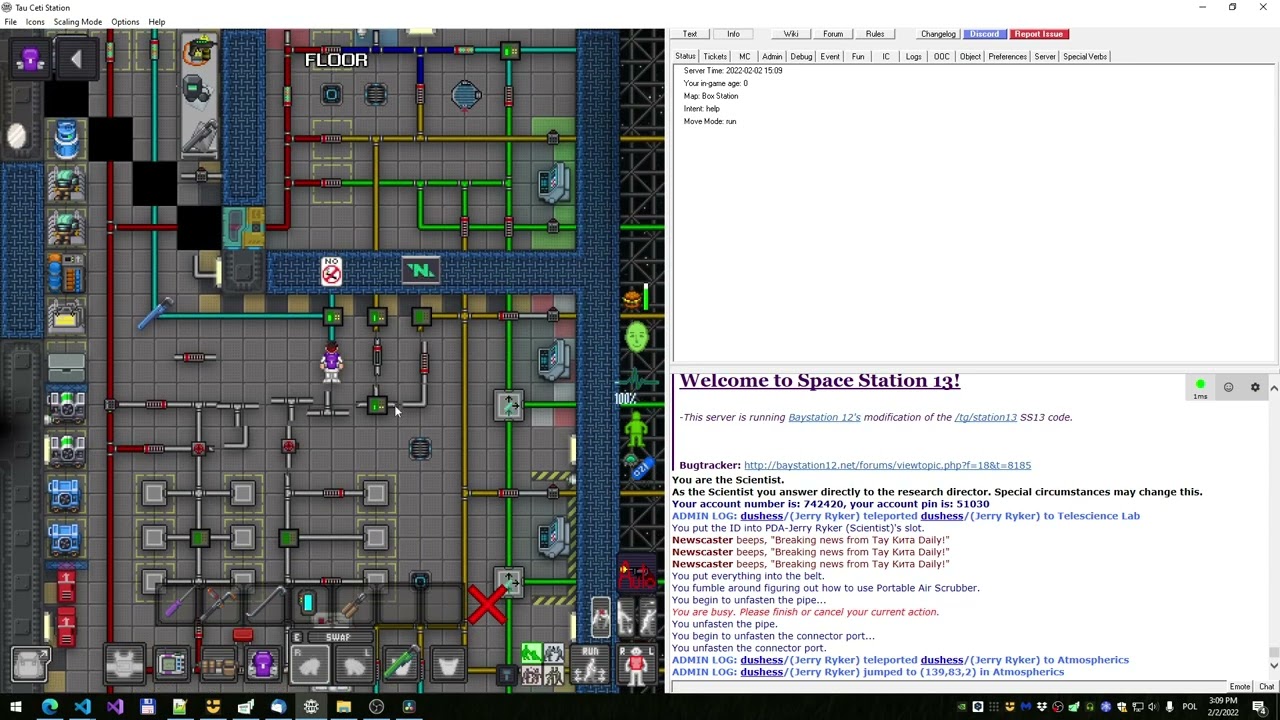
Task: Click the PDA ID slot icon
Action: (x=172, y=664)
